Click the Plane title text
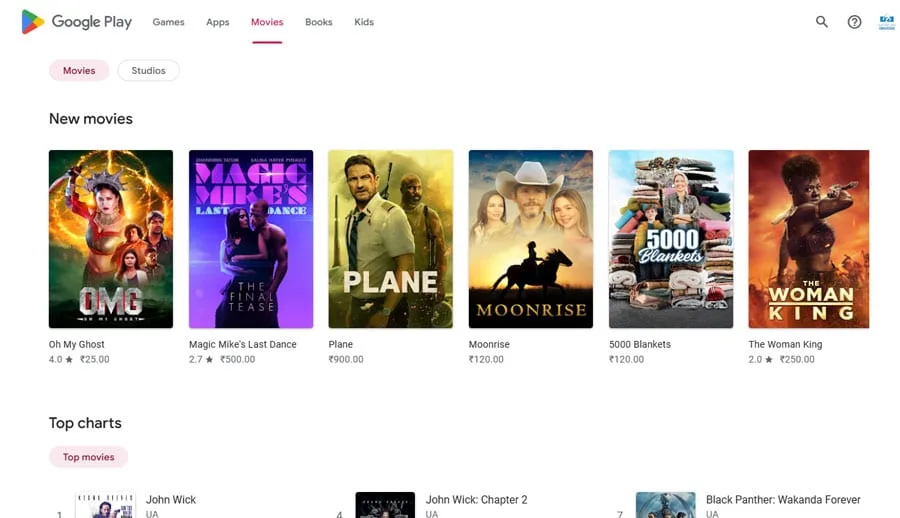Image resolution: width=900 pixels, height=518 pixels. tap(340, 344)
